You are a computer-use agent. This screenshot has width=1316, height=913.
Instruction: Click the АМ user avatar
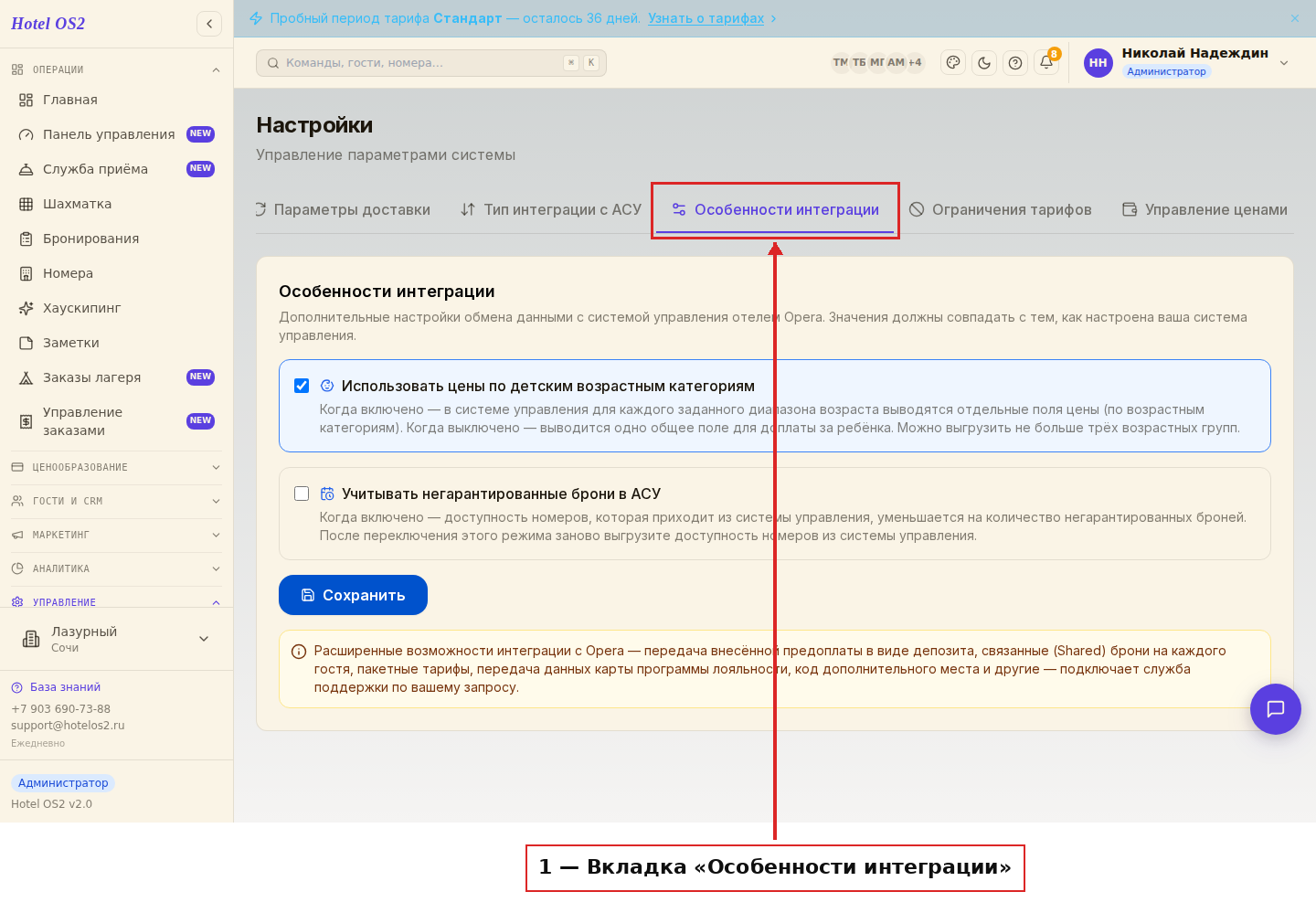pyautogui.click(x=896, y=63)
